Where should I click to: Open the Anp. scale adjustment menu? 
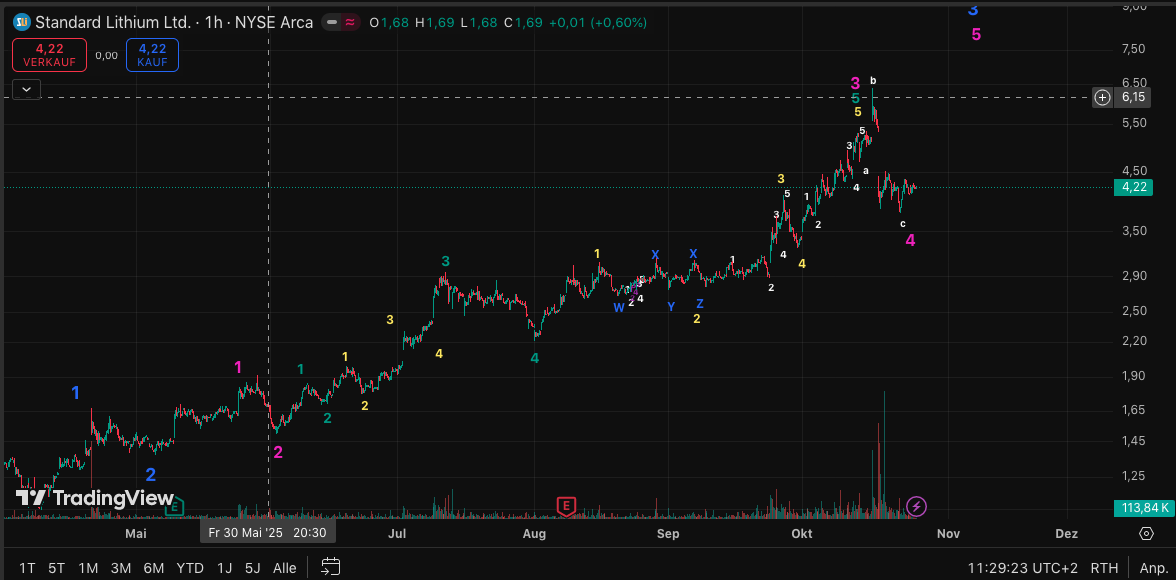click(x=1153, y=568)
